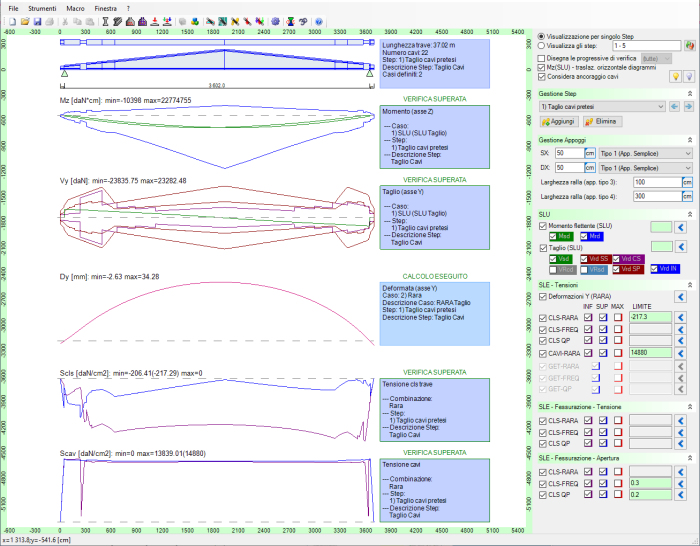700x546 pixels.
Task: Click the Elimina button
Action: [603, 121]
